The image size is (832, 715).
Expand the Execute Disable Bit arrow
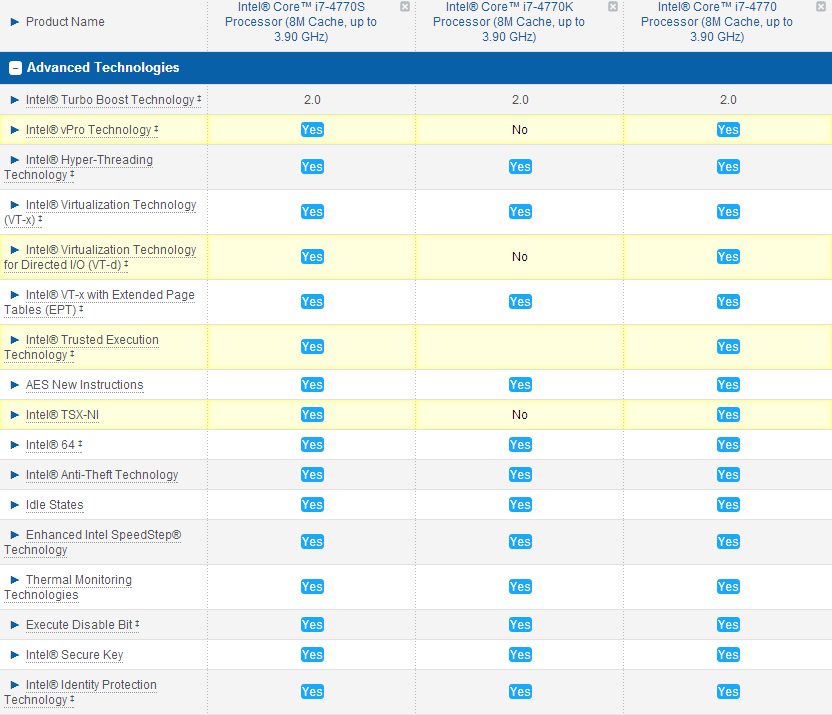pyautogui.click(x=15, y=625)
